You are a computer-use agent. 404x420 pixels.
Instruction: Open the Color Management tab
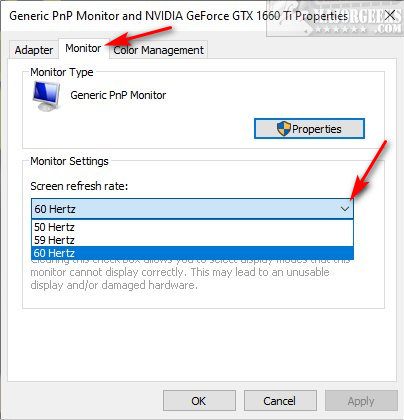click(x=158, y=50)
